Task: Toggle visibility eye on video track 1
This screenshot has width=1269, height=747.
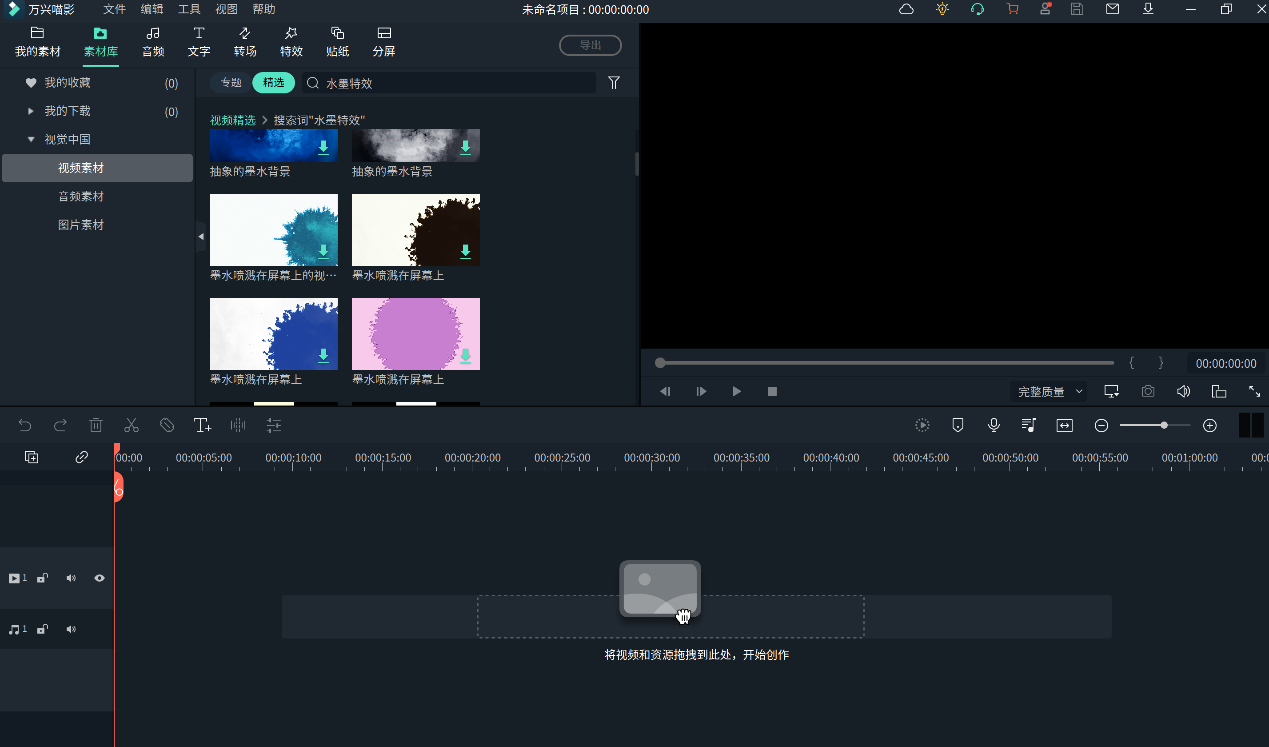Action: [x=100, y=578]
